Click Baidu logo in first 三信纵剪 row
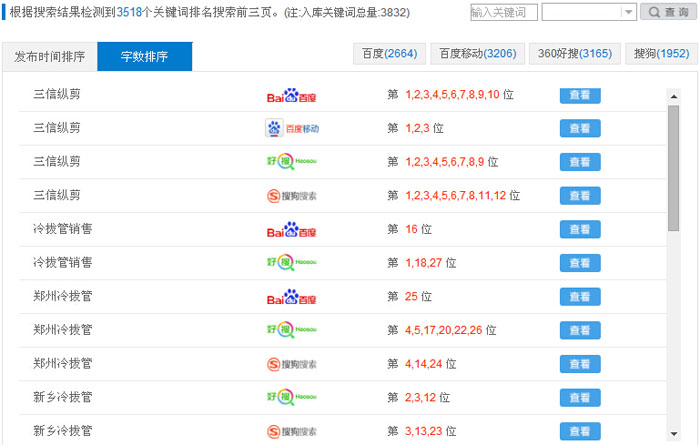Image resolution: width=700 pixels, height=445 pixels. click(x=292, y=96)
